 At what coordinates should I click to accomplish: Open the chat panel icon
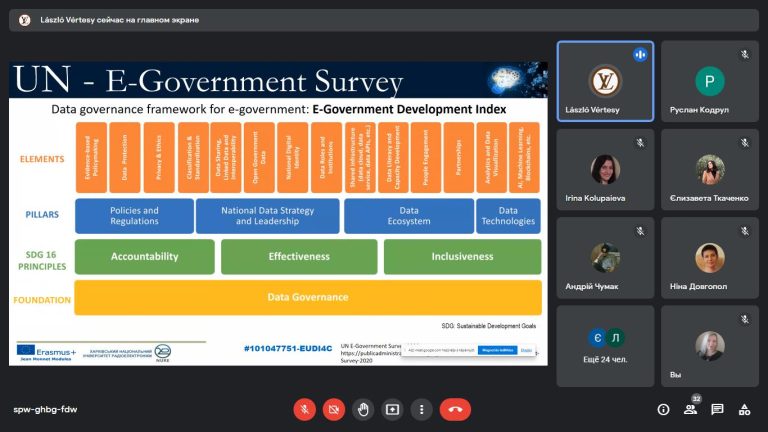click(x=717, y=409)
